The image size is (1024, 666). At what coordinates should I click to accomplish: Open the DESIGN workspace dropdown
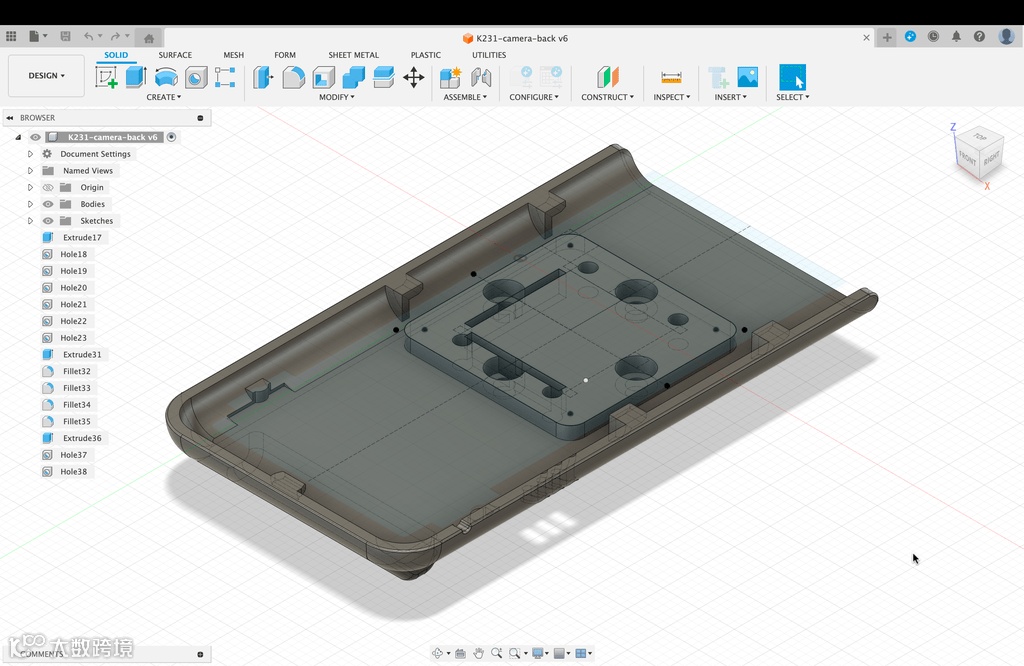point(46,76)
